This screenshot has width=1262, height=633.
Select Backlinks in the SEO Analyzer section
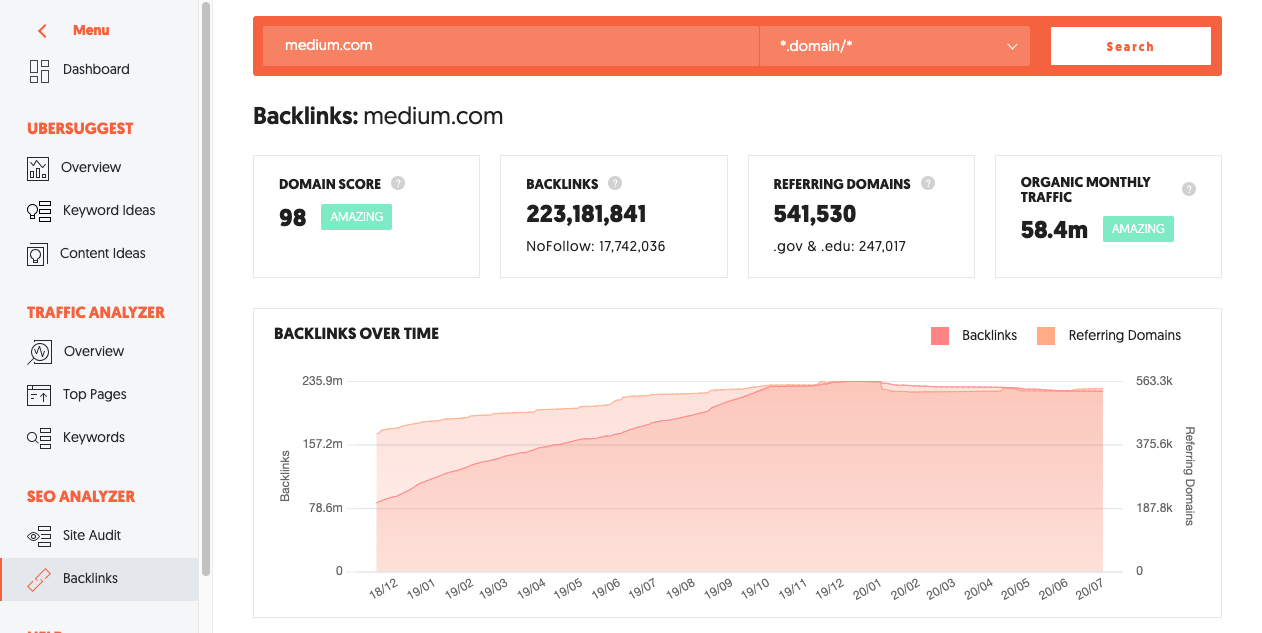(x=99, y=579)
